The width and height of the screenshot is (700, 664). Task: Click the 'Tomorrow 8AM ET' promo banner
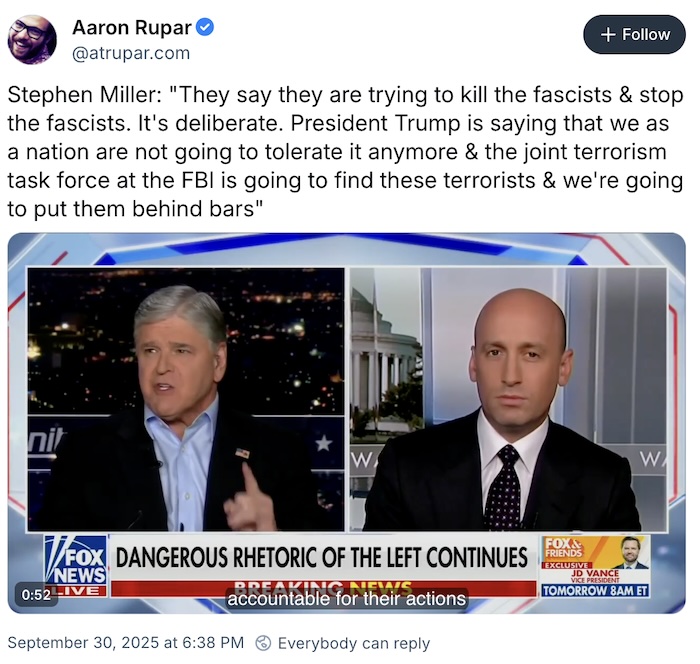tap(595, 590)
